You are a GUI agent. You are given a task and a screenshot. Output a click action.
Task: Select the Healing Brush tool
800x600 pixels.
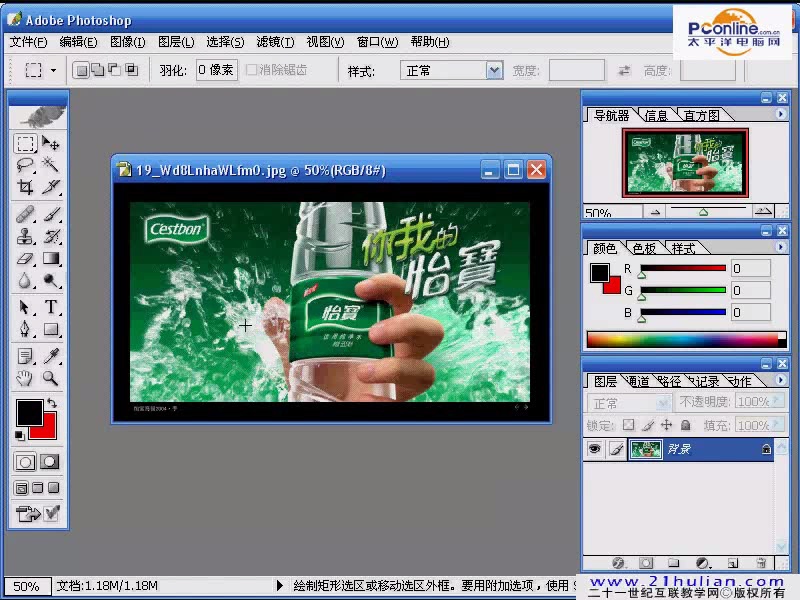(x=25, y=214)
